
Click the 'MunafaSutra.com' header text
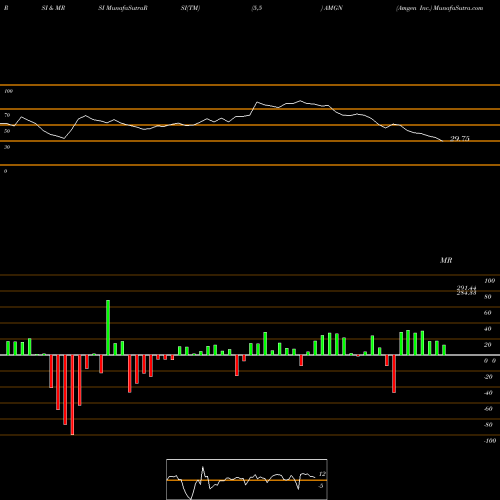click(458, 8)
